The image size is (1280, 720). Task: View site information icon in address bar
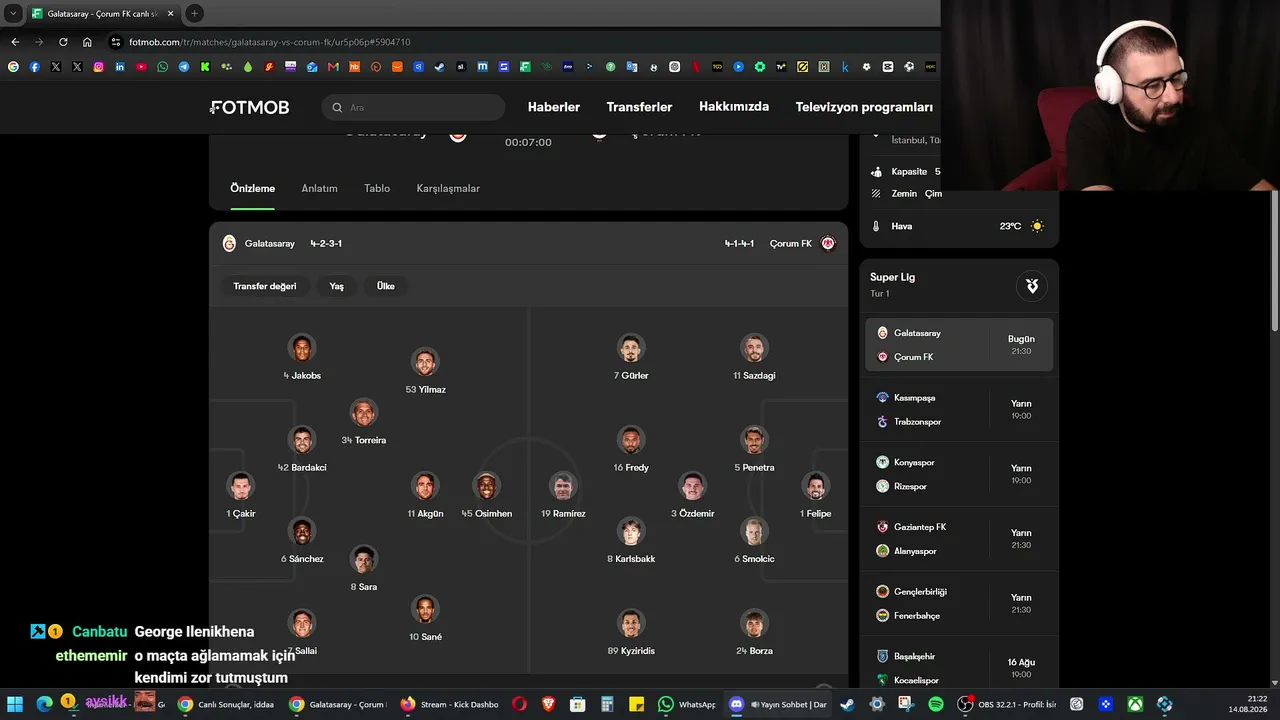[x=116, y=42]
